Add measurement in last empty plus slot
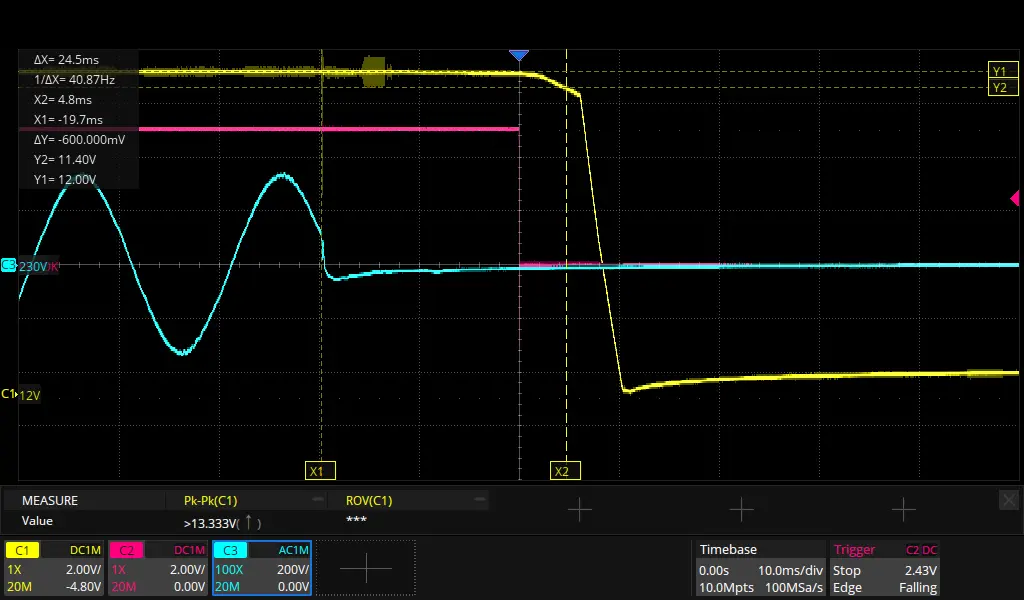This screenshot has height=600, width=1024. pos(903,510)
